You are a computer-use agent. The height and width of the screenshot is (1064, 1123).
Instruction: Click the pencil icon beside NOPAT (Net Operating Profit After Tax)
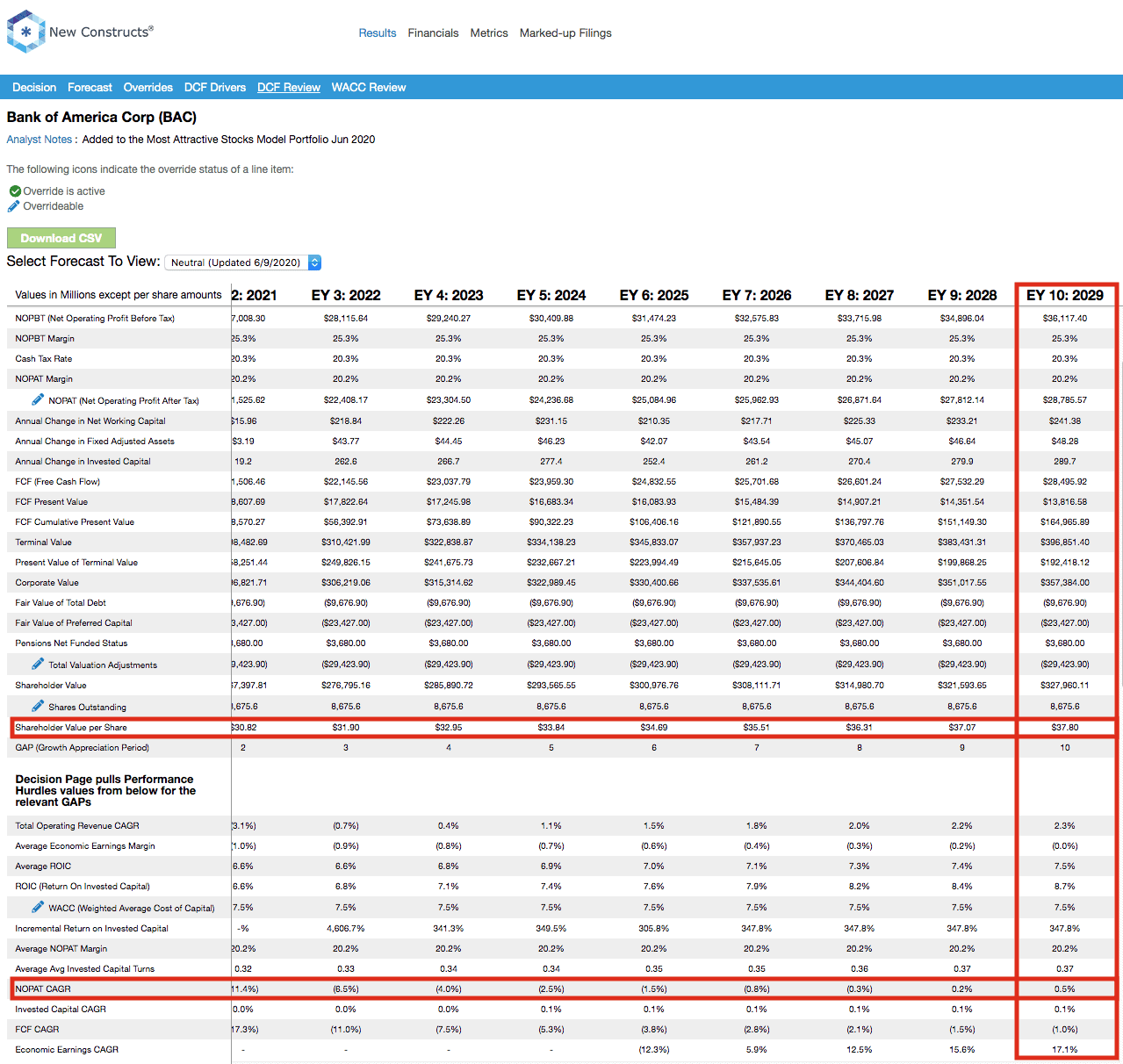[38, 399]
